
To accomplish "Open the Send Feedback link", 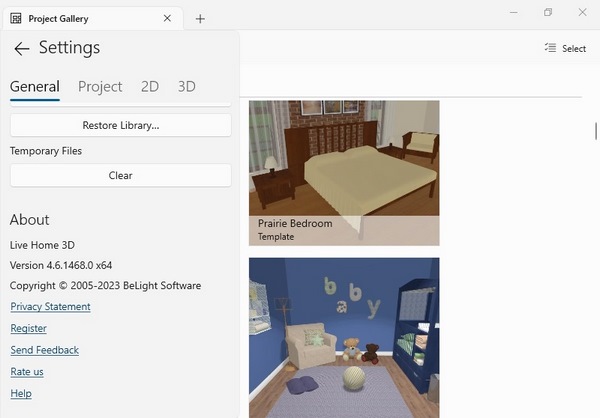I will click(45, 350).
